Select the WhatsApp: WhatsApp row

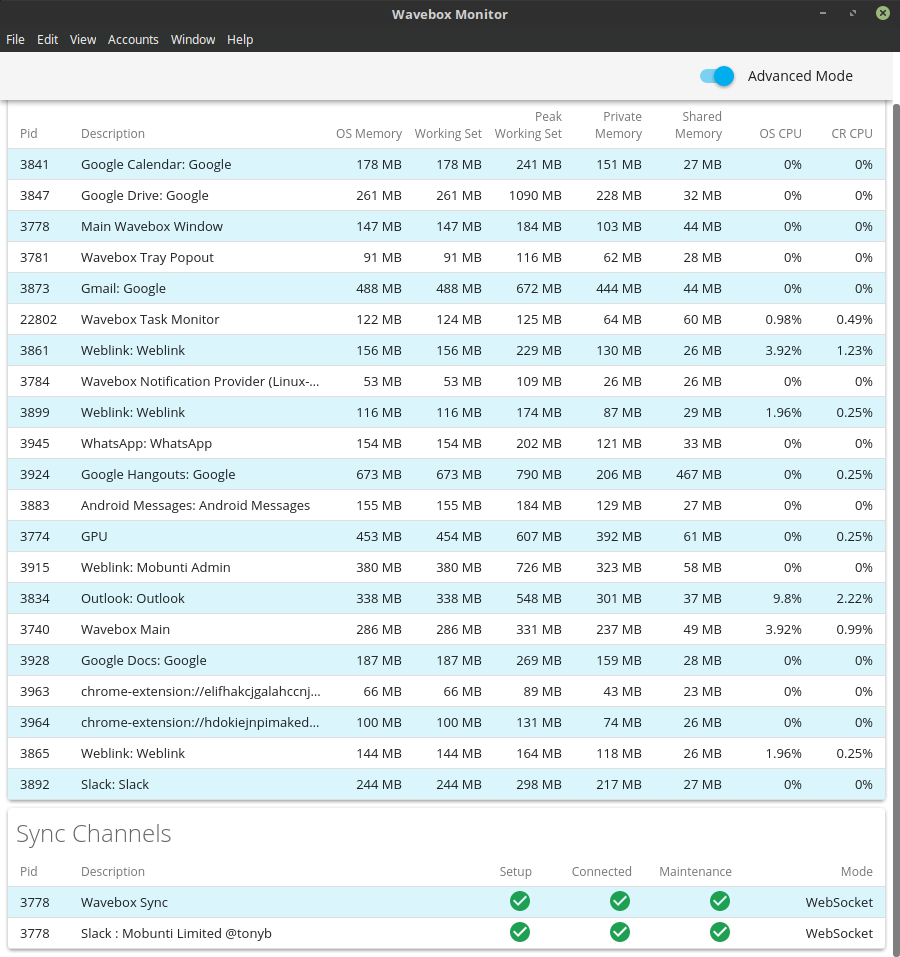446,443
